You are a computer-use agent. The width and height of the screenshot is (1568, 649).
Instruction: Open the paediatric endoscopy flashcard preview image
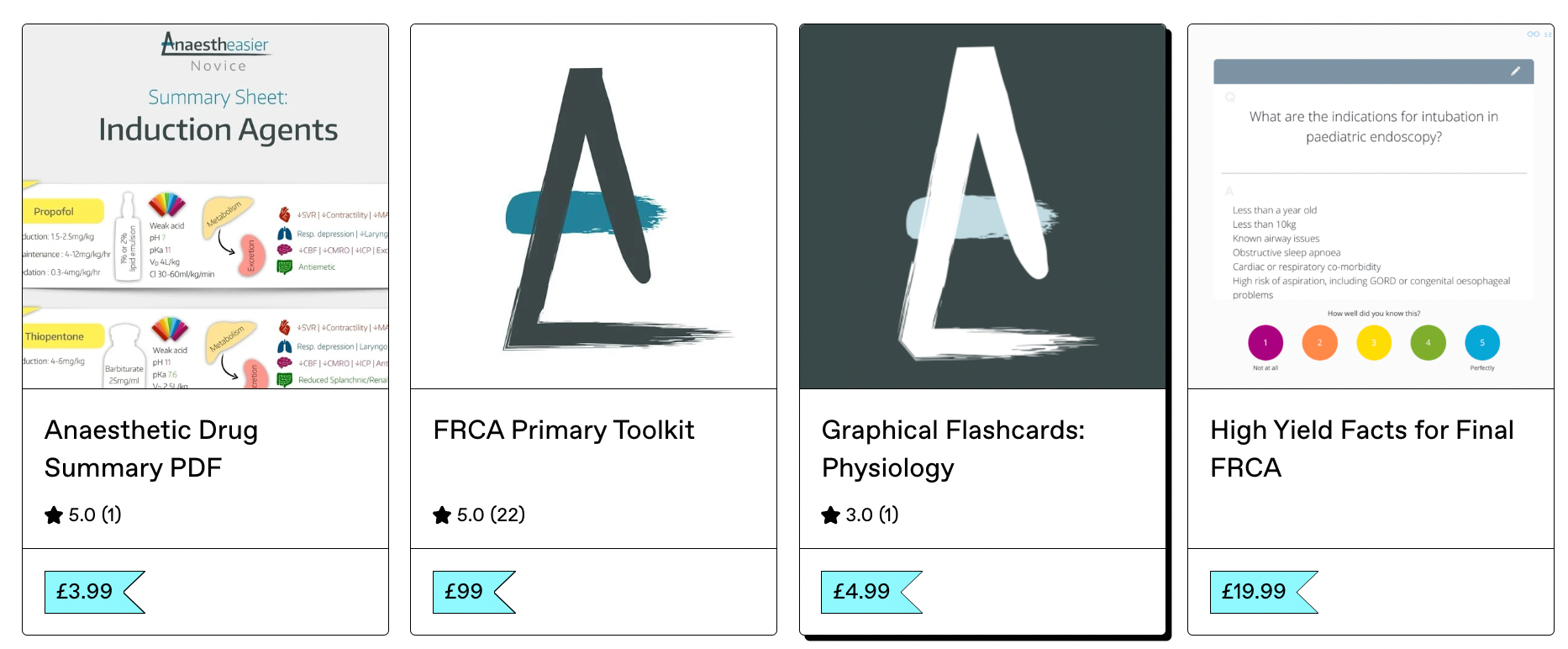pos(1371,207)
